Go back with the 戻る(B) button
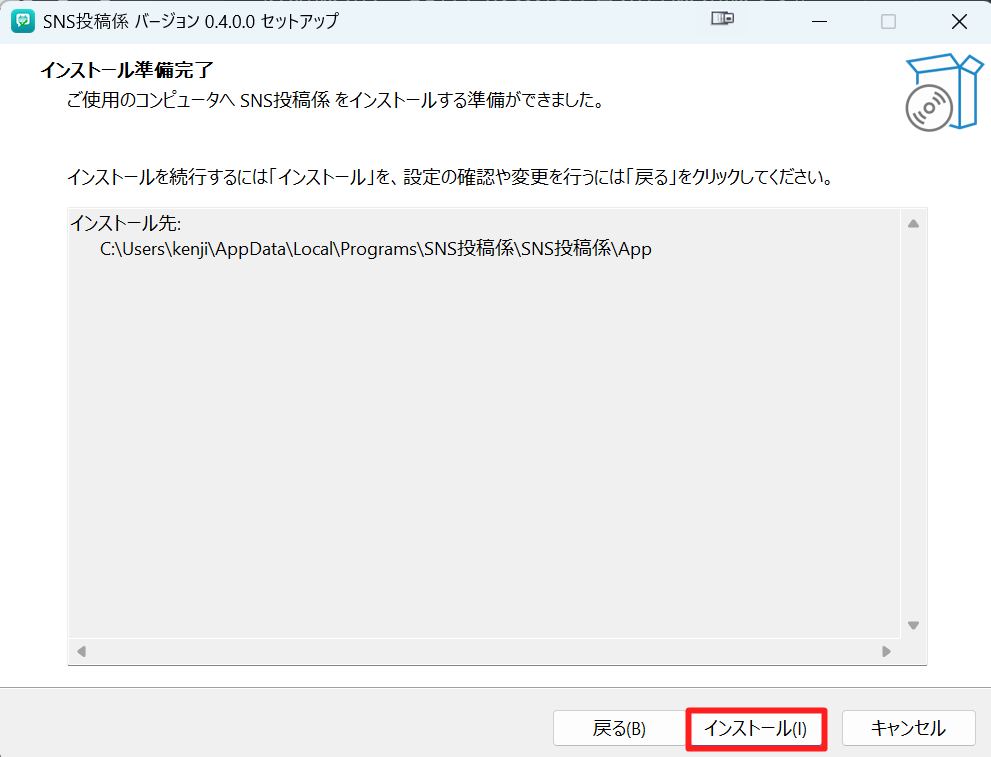The width and height of the screenshot is (991, 757). click(x=619, y=729)
